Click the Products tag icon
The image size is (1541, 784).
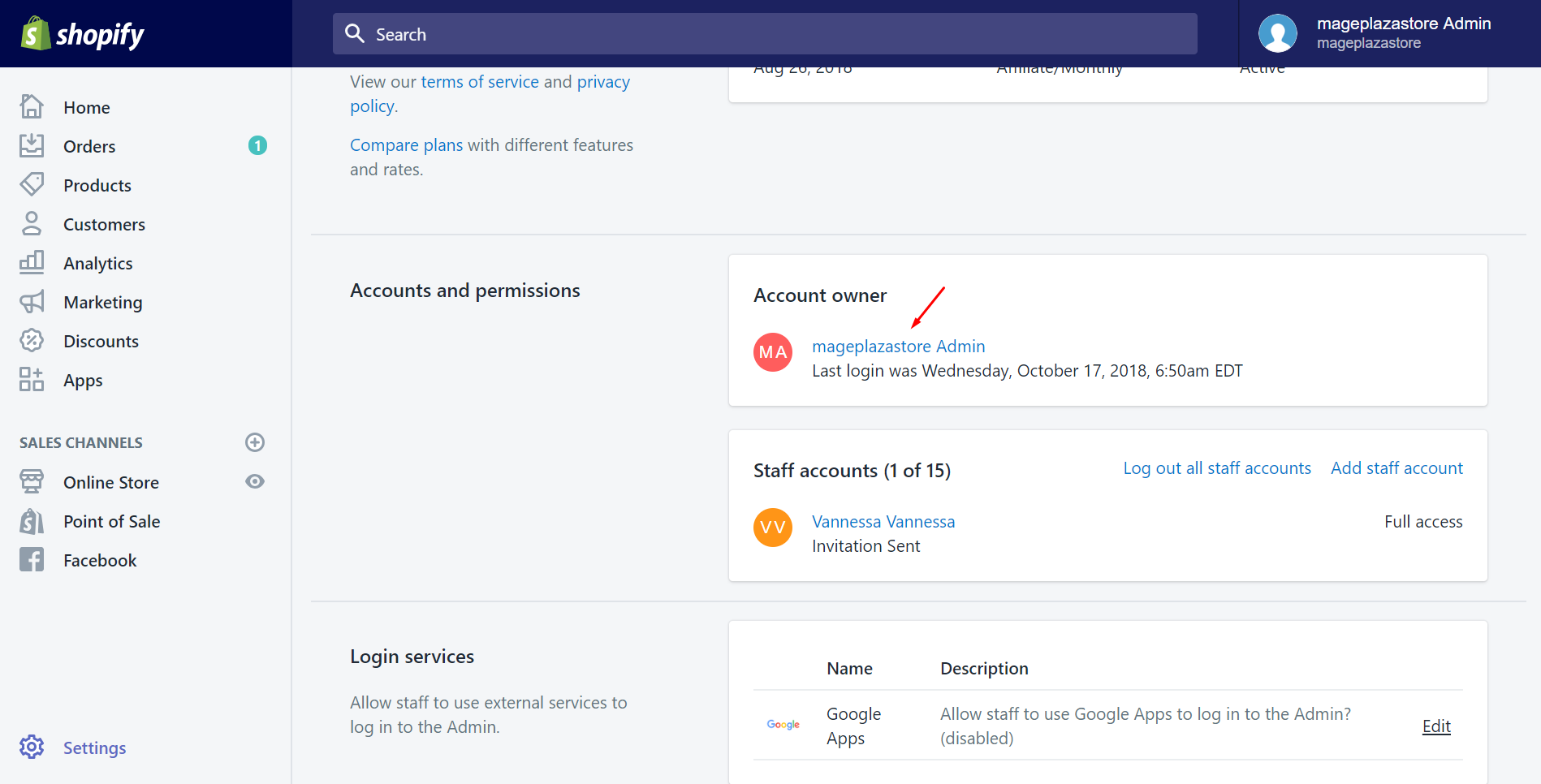tap(32, 184)
